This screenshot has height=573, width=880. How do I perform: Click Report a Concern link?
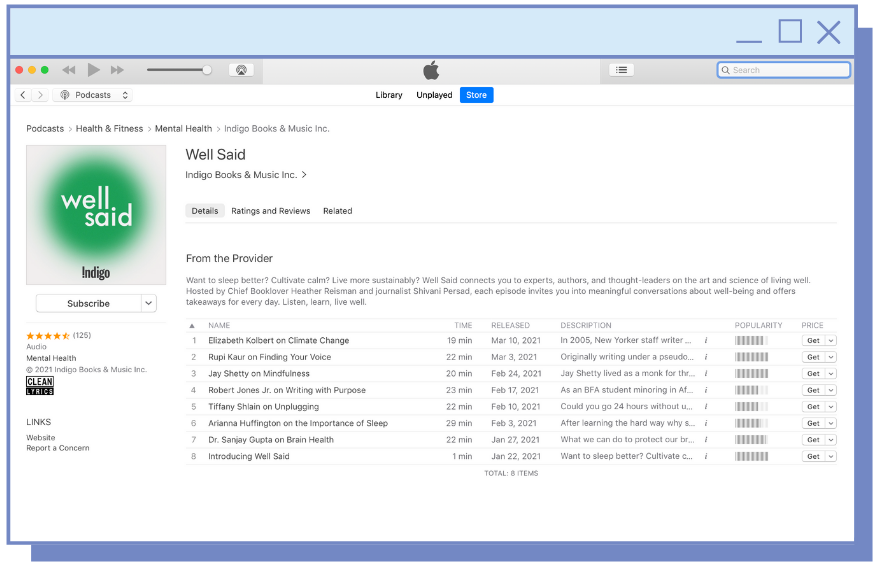58,448
